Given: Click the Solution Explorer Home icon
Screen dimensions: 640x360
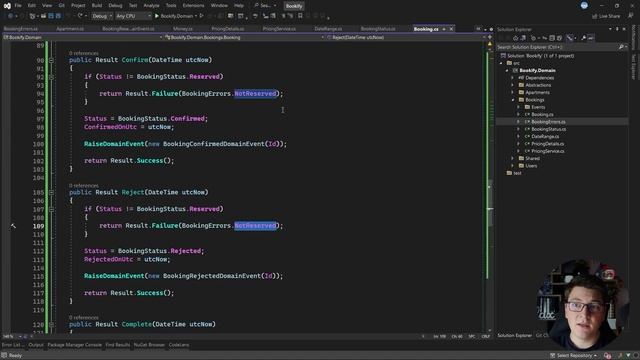Looking at the screenshot, I should pyautogui.click(x=516, y=38).
